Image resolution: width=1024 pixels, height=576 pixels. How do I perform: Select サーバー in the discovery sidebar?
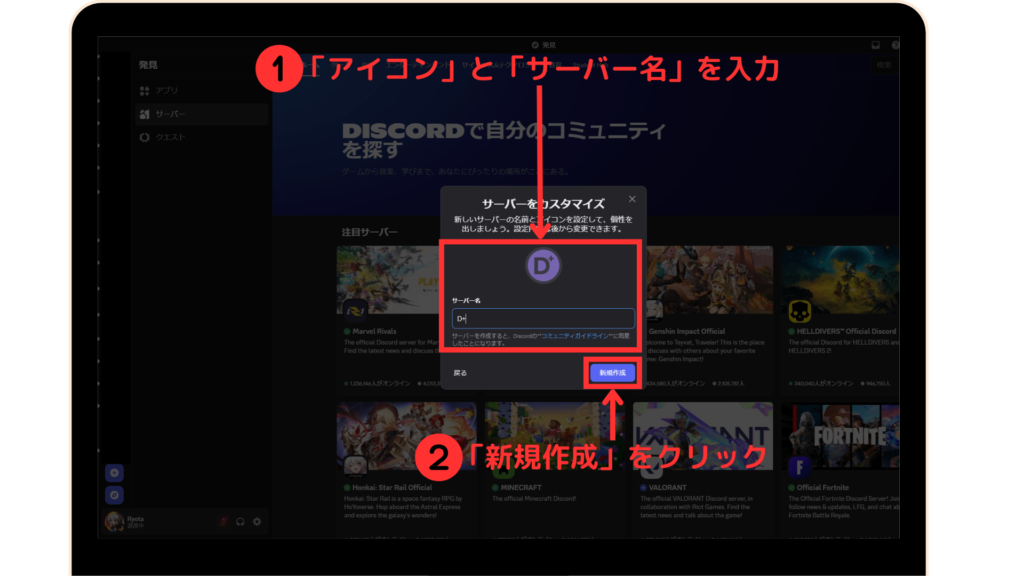click(x=201, y=114)
